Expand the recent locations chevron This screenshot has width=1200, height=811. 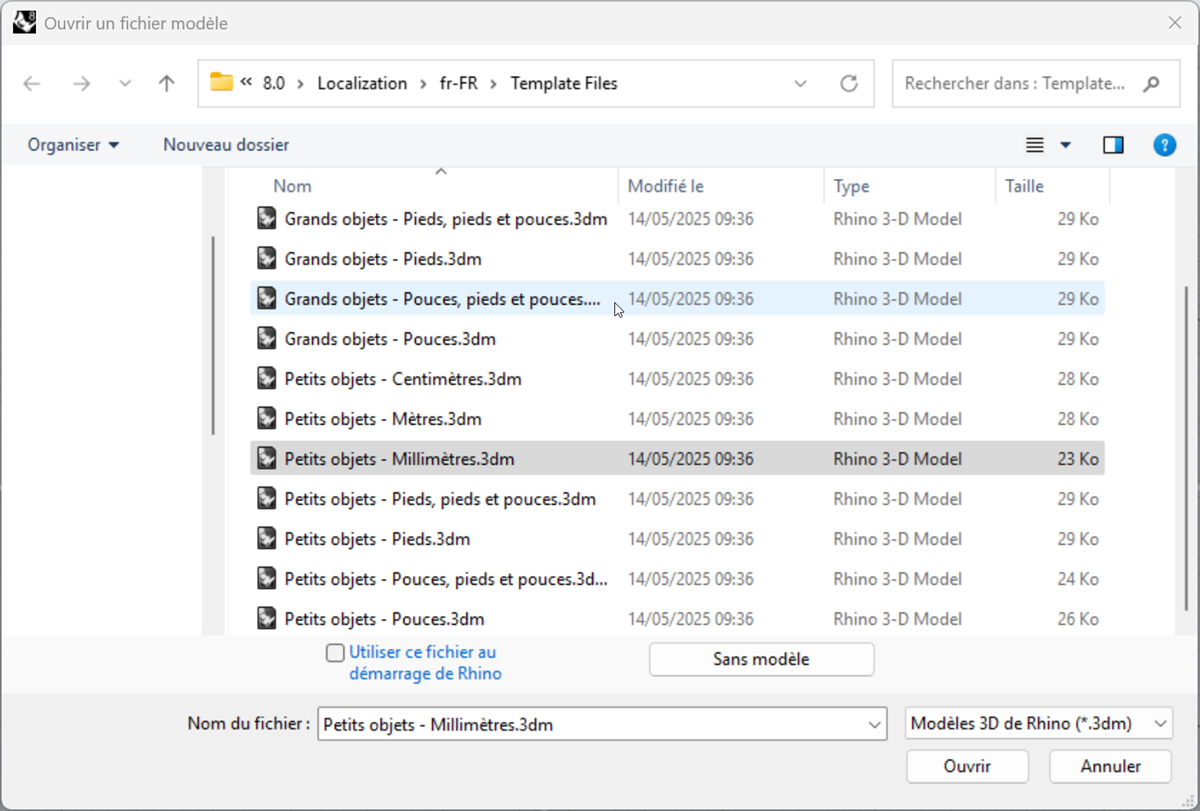(125, 84)
